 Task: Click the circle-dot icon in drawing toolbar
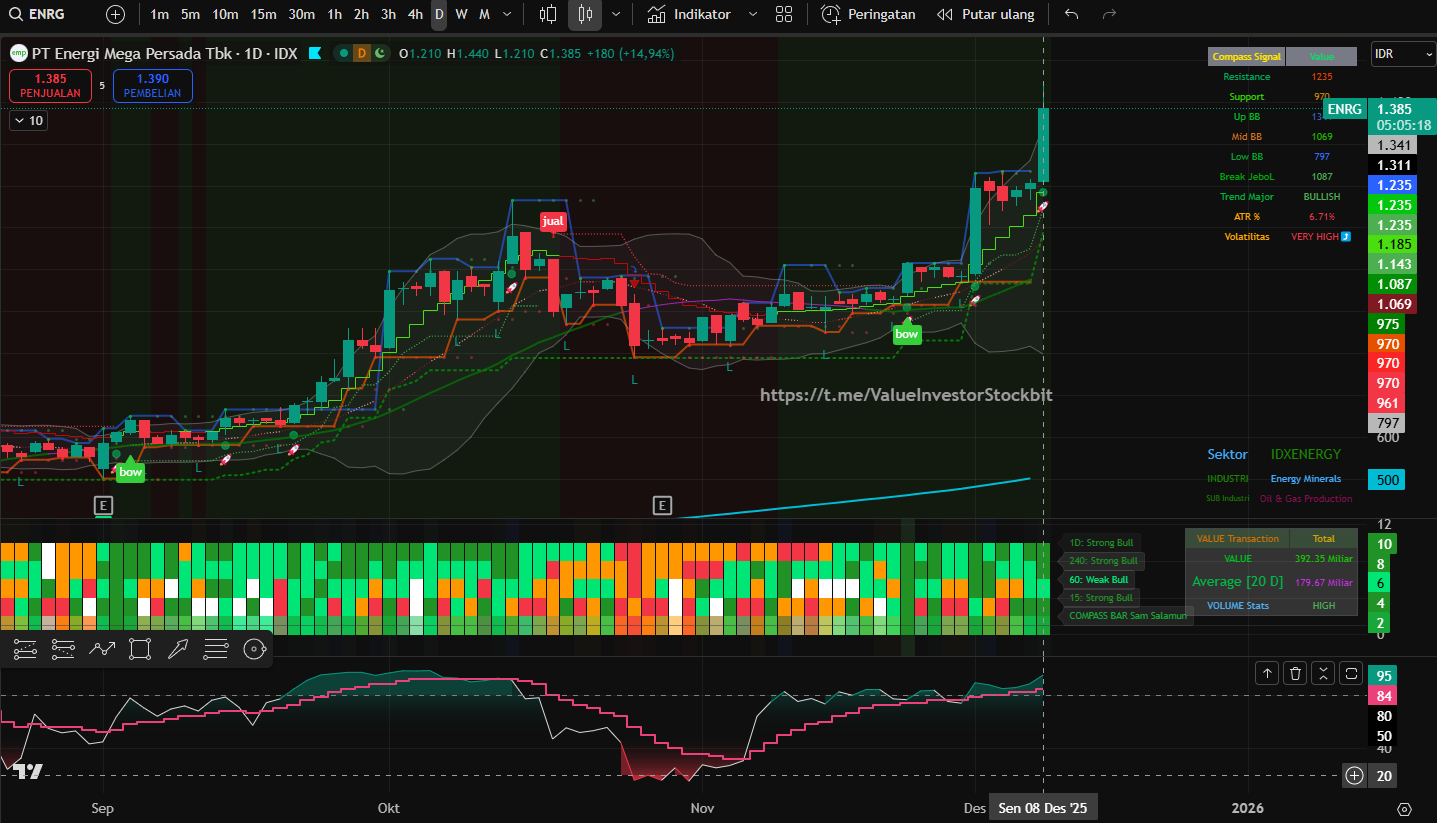click(254, 649)
